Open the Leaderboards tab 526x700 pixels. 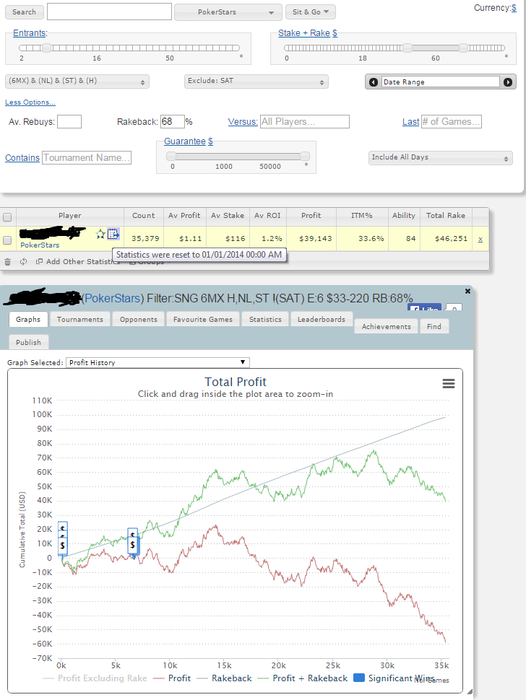[321, 320]
